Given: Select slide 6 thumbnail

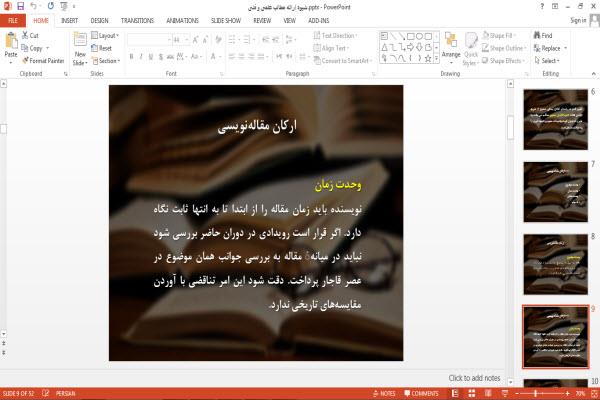Looking at the screenshot, I should 556,119.
